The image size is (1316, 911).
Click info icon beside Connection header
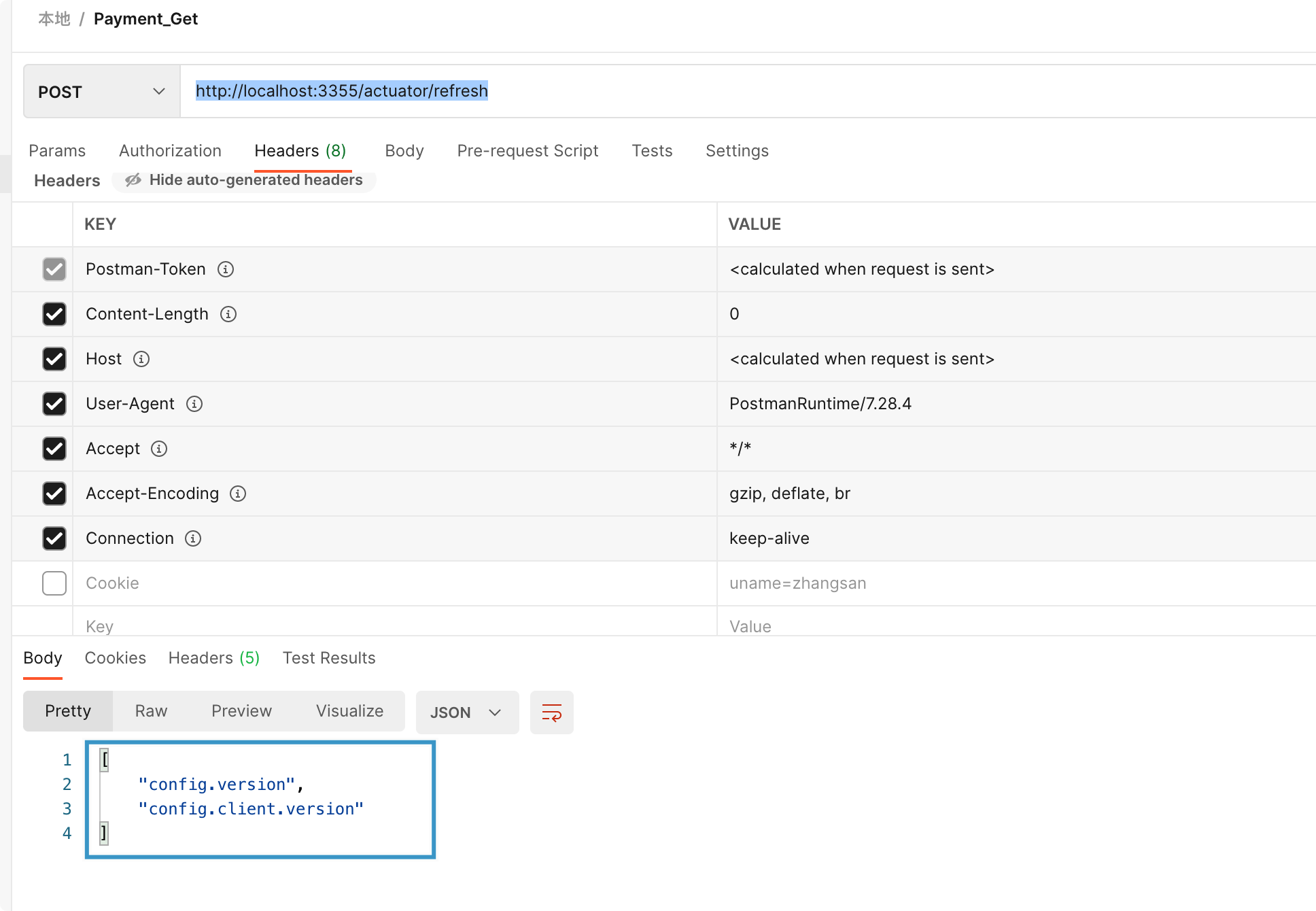click(x=193, y=538)
